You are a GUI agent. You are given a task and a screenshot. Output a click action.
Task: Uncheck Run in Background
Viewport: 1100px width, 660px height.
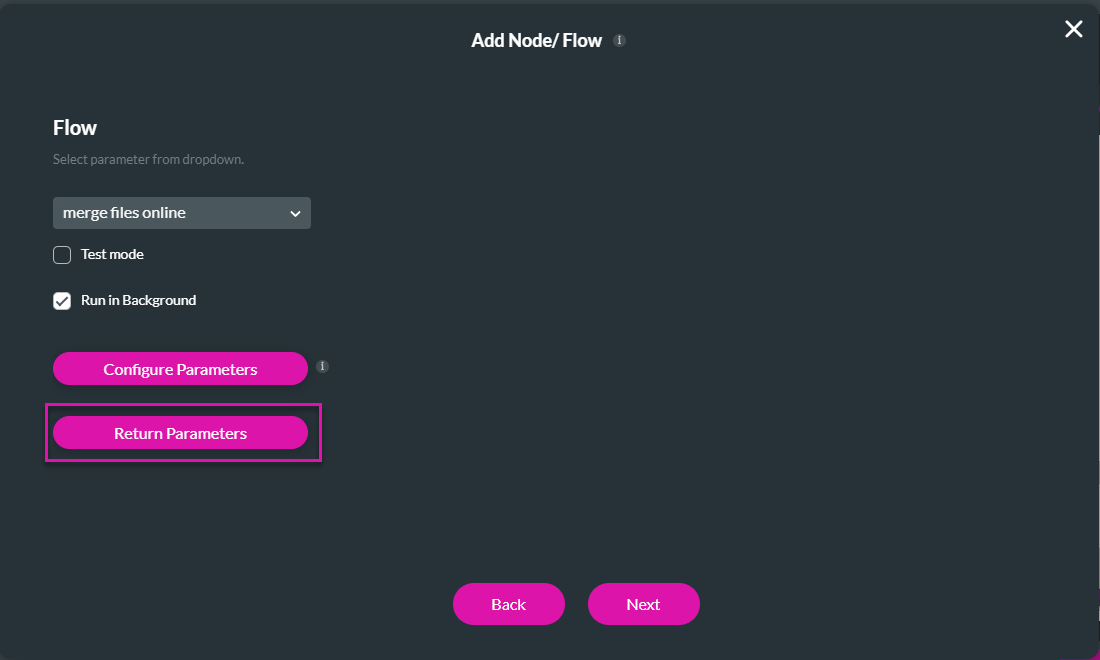[x=61, y=300]
